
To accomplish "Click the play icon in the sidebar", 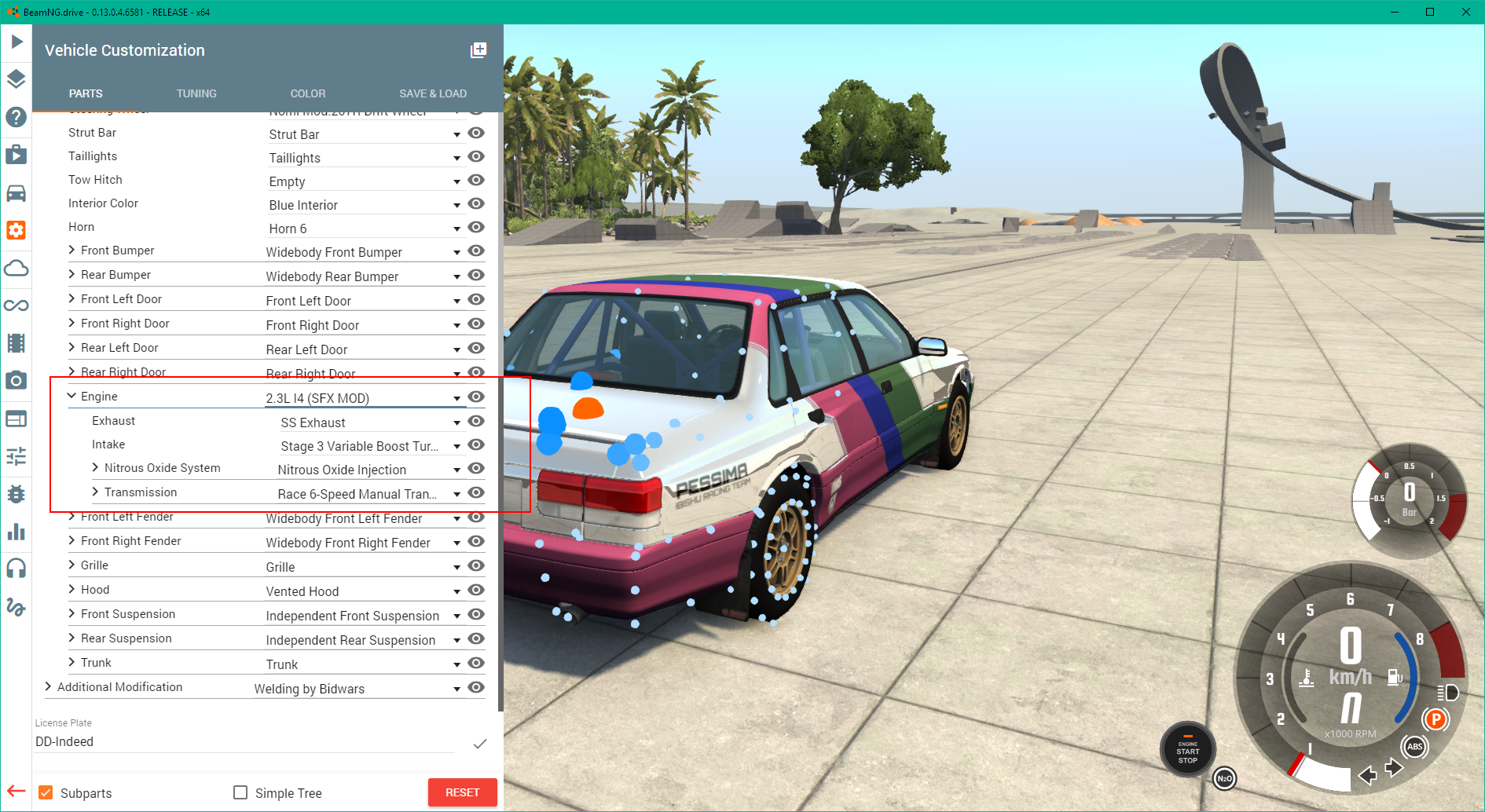I will tap(16, 41).
